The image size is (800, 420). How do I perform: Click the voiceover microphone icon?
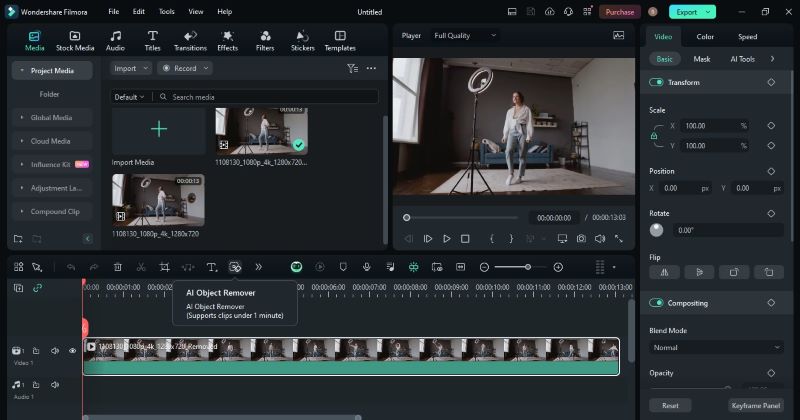[366, 267]
